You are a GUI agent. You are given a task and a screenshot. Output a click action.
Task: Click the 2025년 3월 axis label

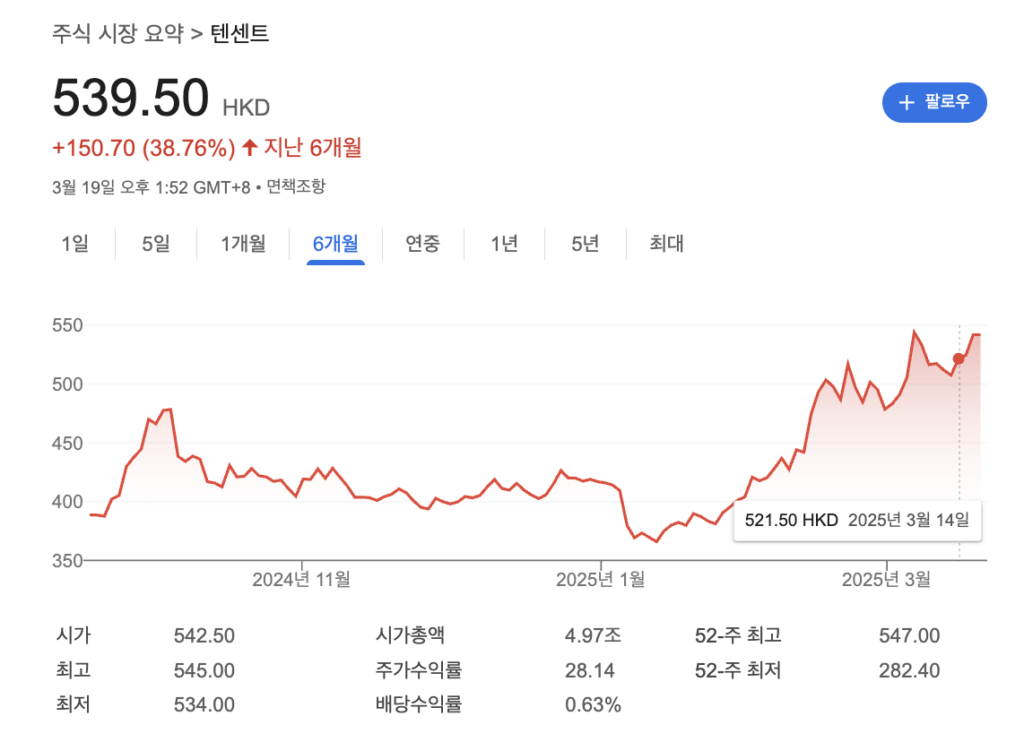coord(886,579)
